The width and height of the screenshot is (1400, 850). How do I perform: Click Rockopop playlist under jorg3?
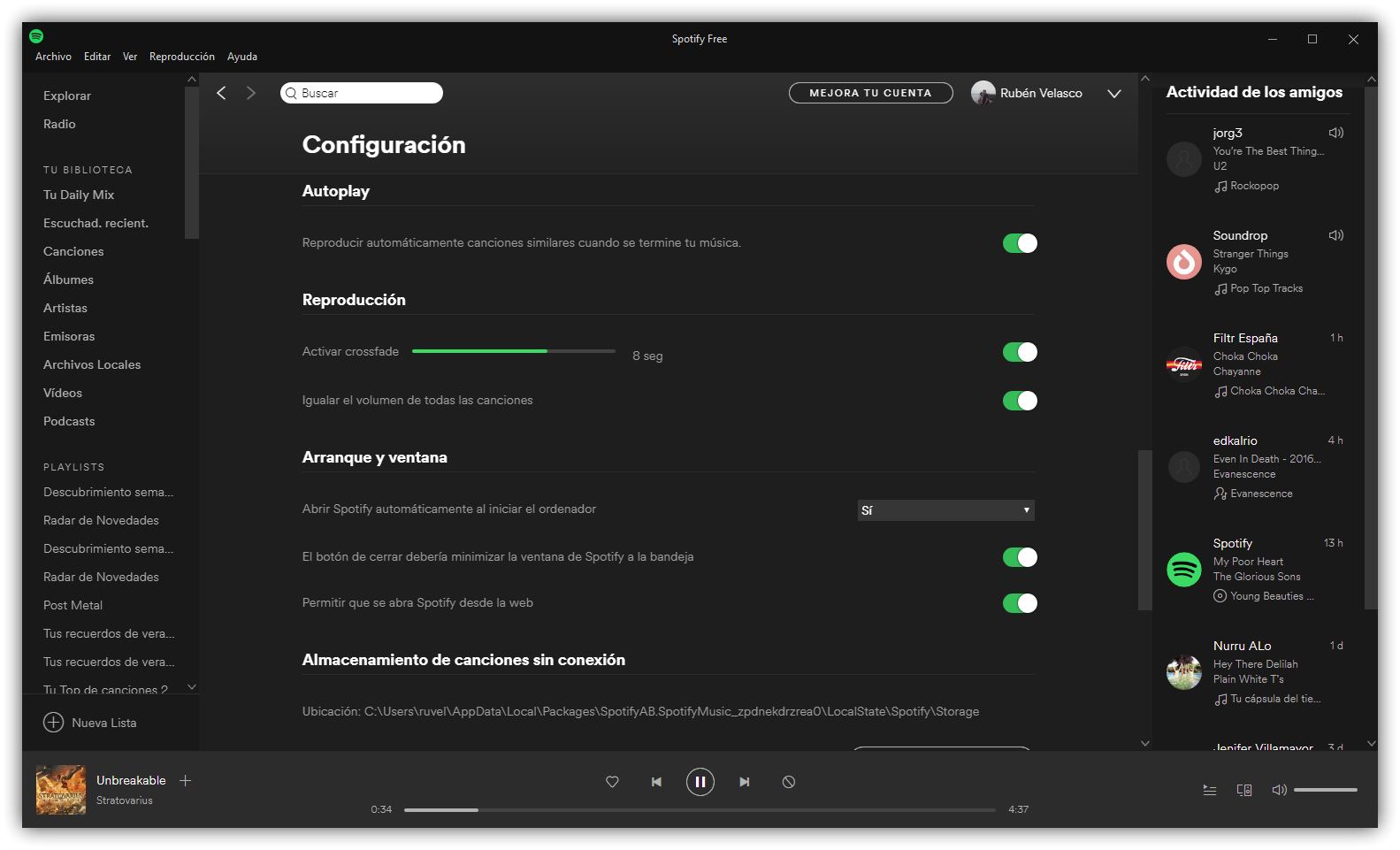click(x=1254, y=186)
